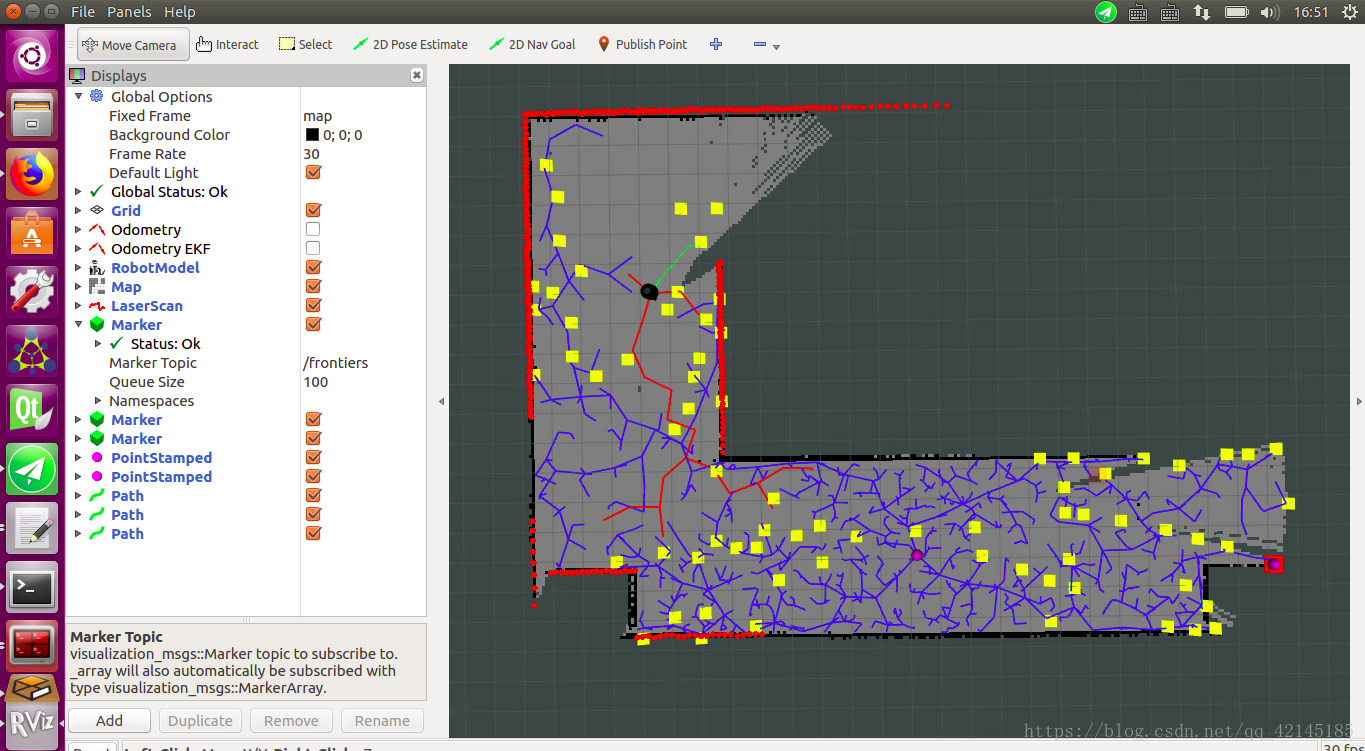Open the Terminal launcher icon
The width and height of the screenshot is (1365, 751).
tap(33, 587)
